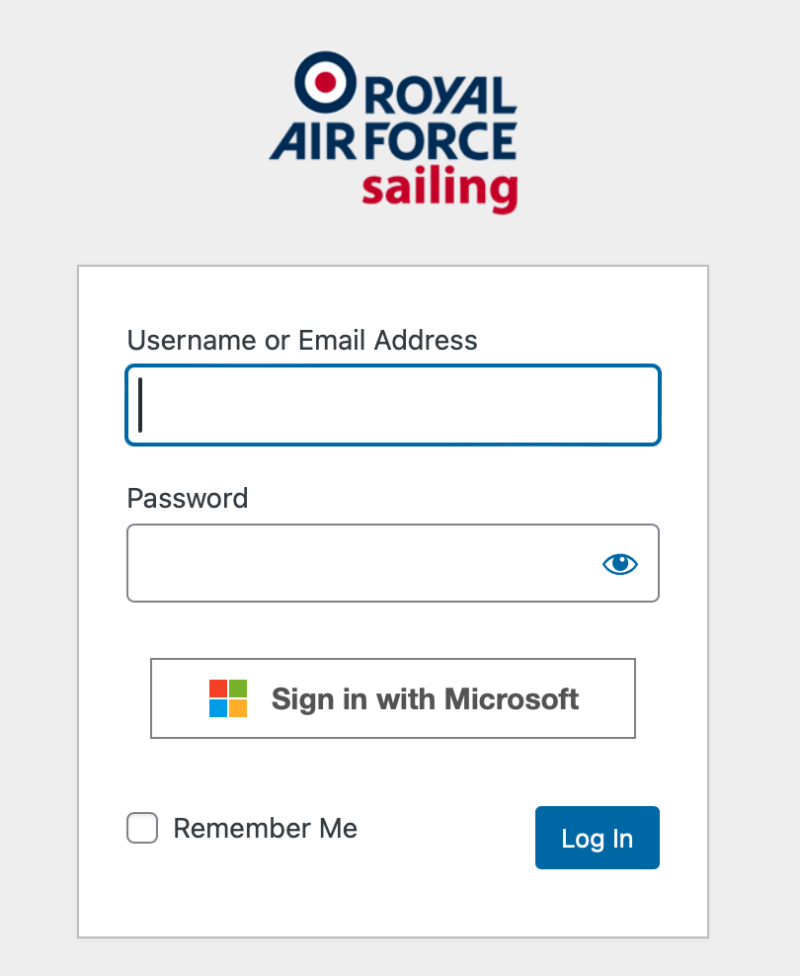Screen dimensions: 800x976
Task: Click the Royal Air Force Sailing logo
Action: [x=392, y=130]
